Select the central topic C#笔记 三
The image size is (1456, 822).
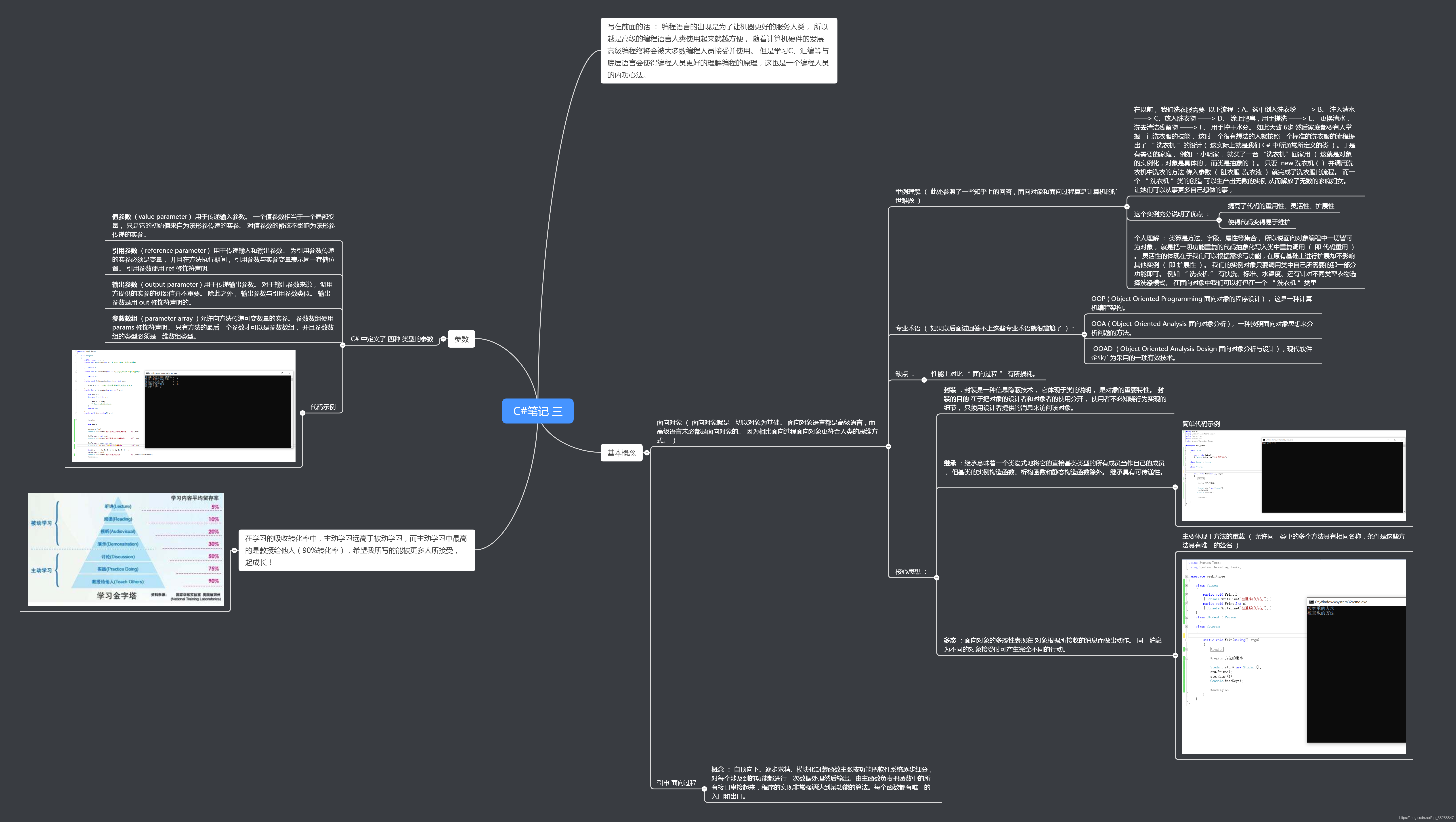coord(537,411)
